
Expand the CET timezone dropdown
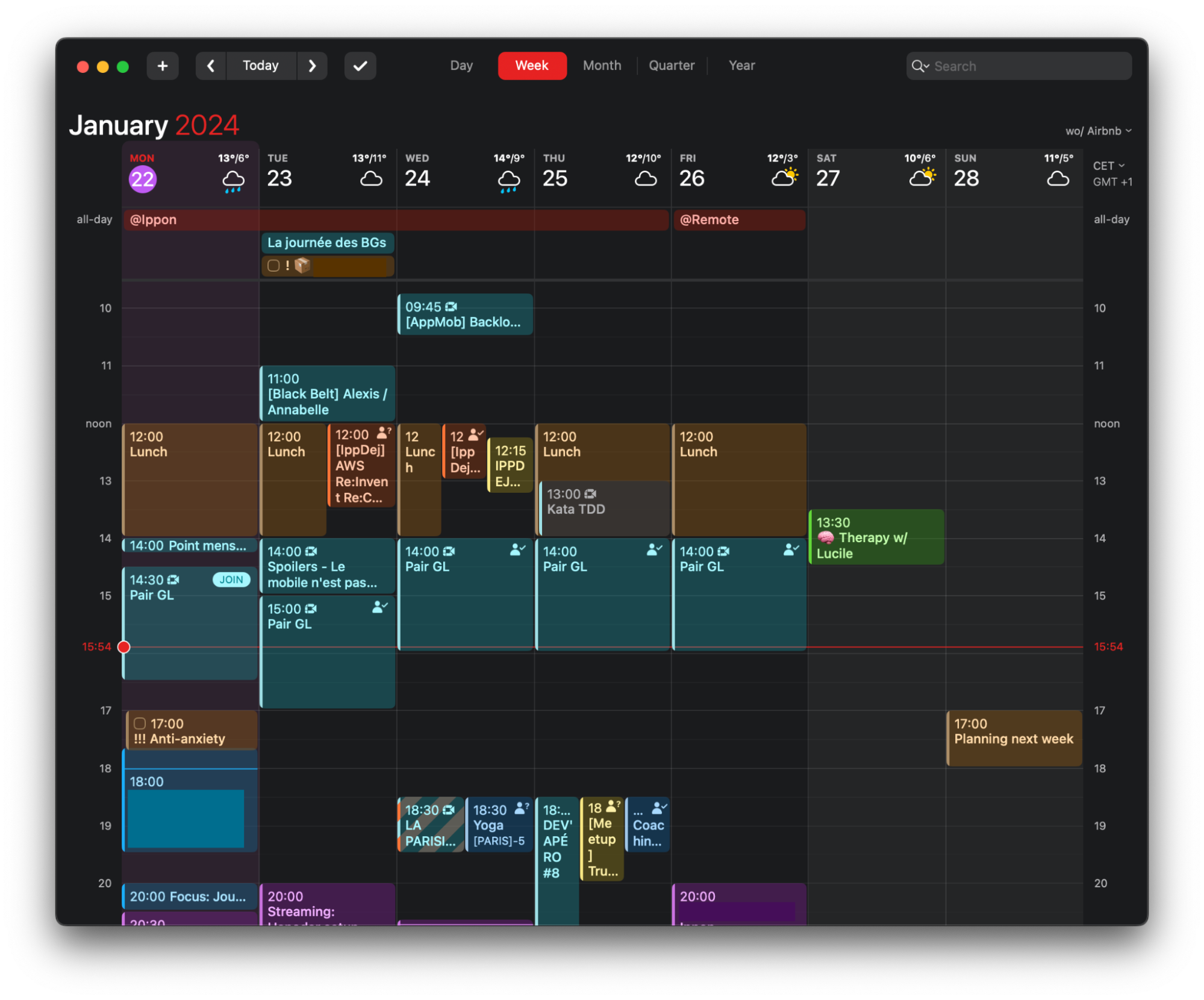tap(1109, 165)
